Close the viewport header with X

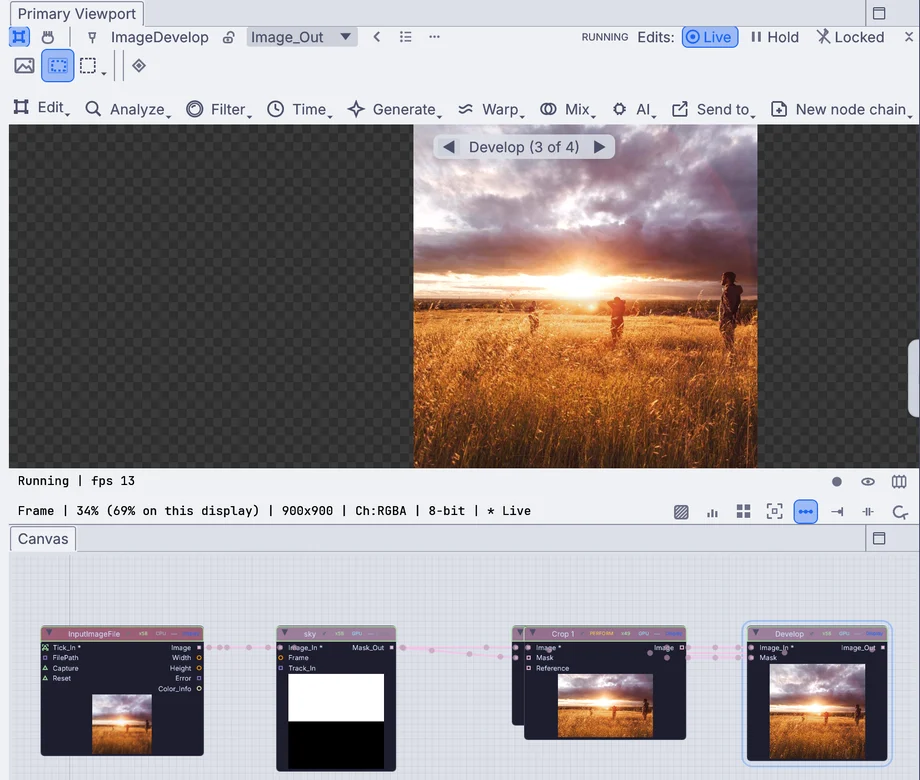pyautogui.click(x=909, y=37)
